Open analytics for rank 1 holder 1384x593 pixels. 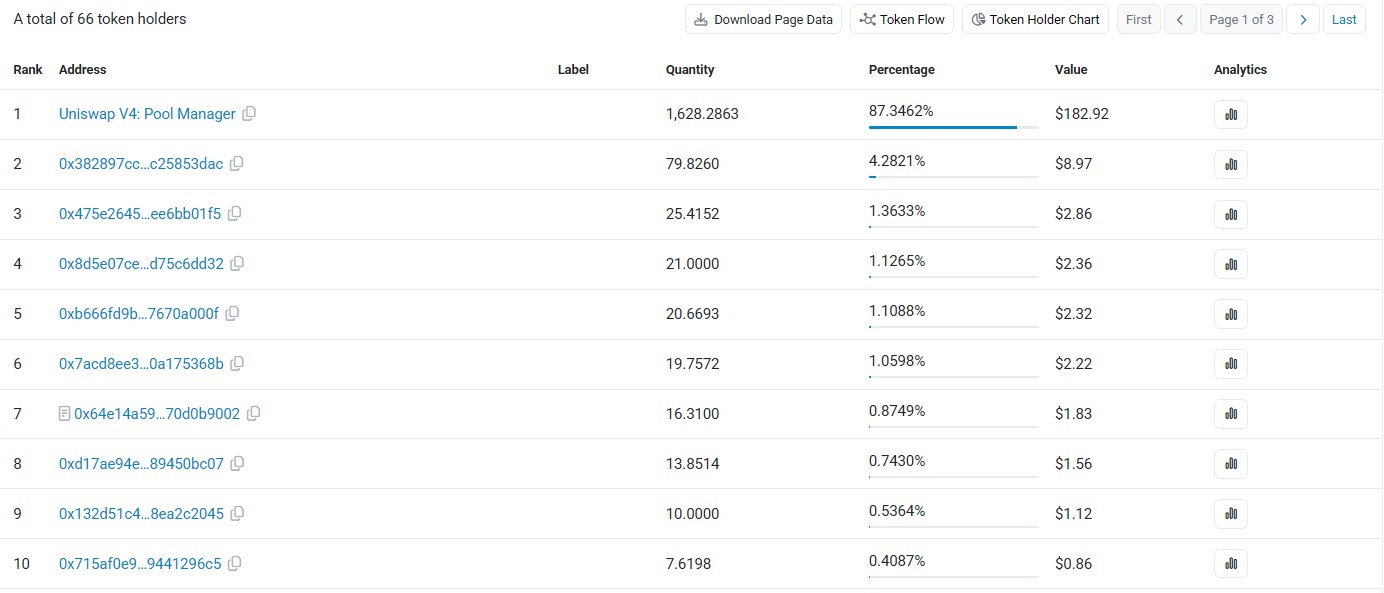(1231, 114)
